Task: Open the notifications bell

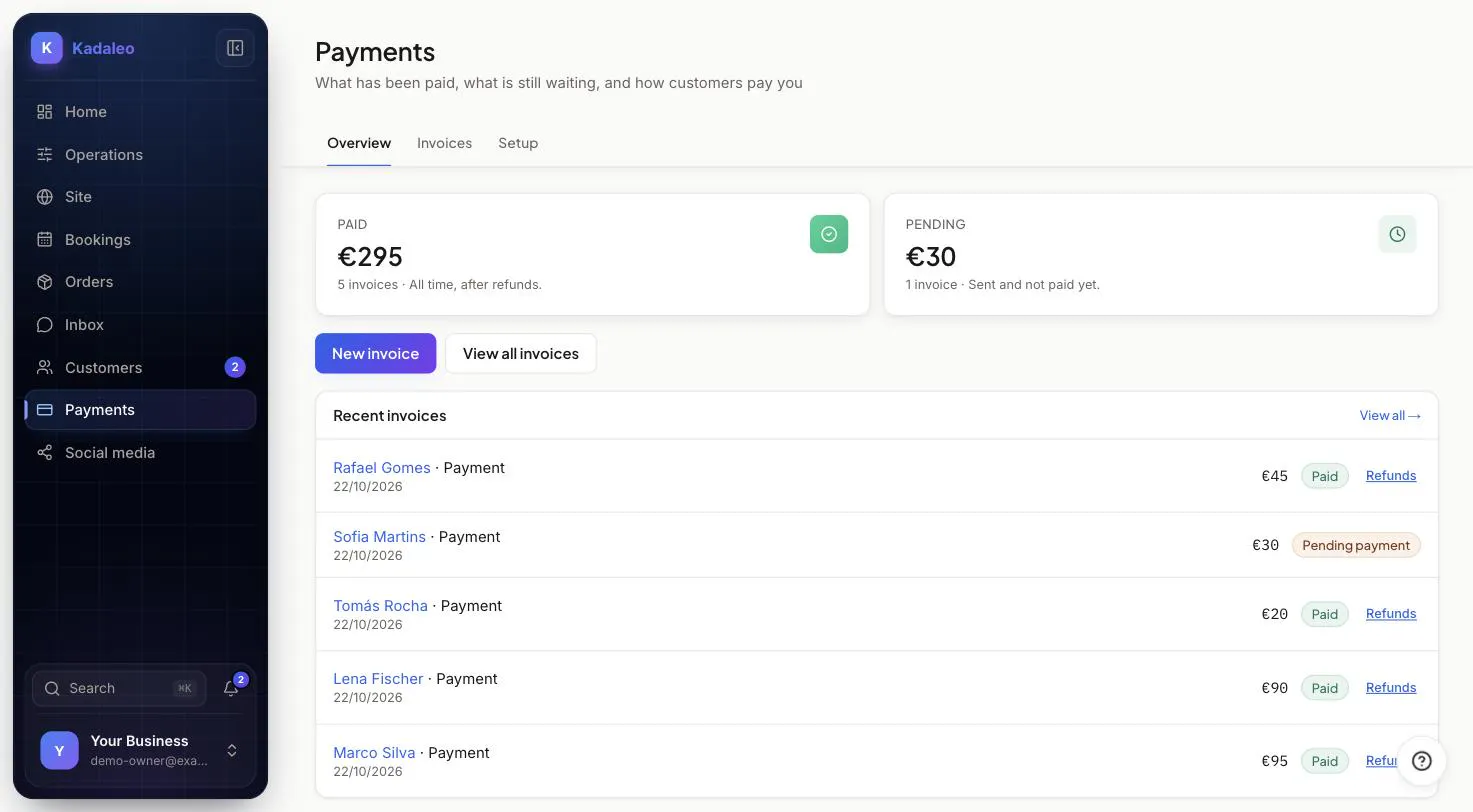Action: (231, 688)
